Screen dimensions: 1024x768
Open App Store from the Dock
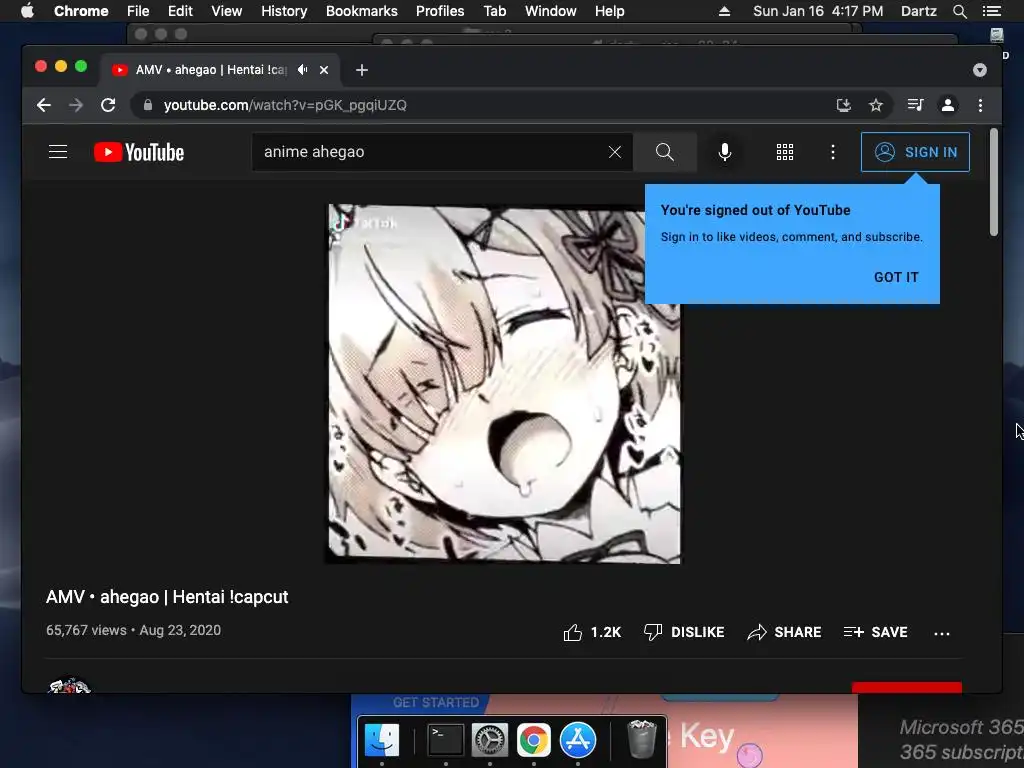tap(577, 740)
